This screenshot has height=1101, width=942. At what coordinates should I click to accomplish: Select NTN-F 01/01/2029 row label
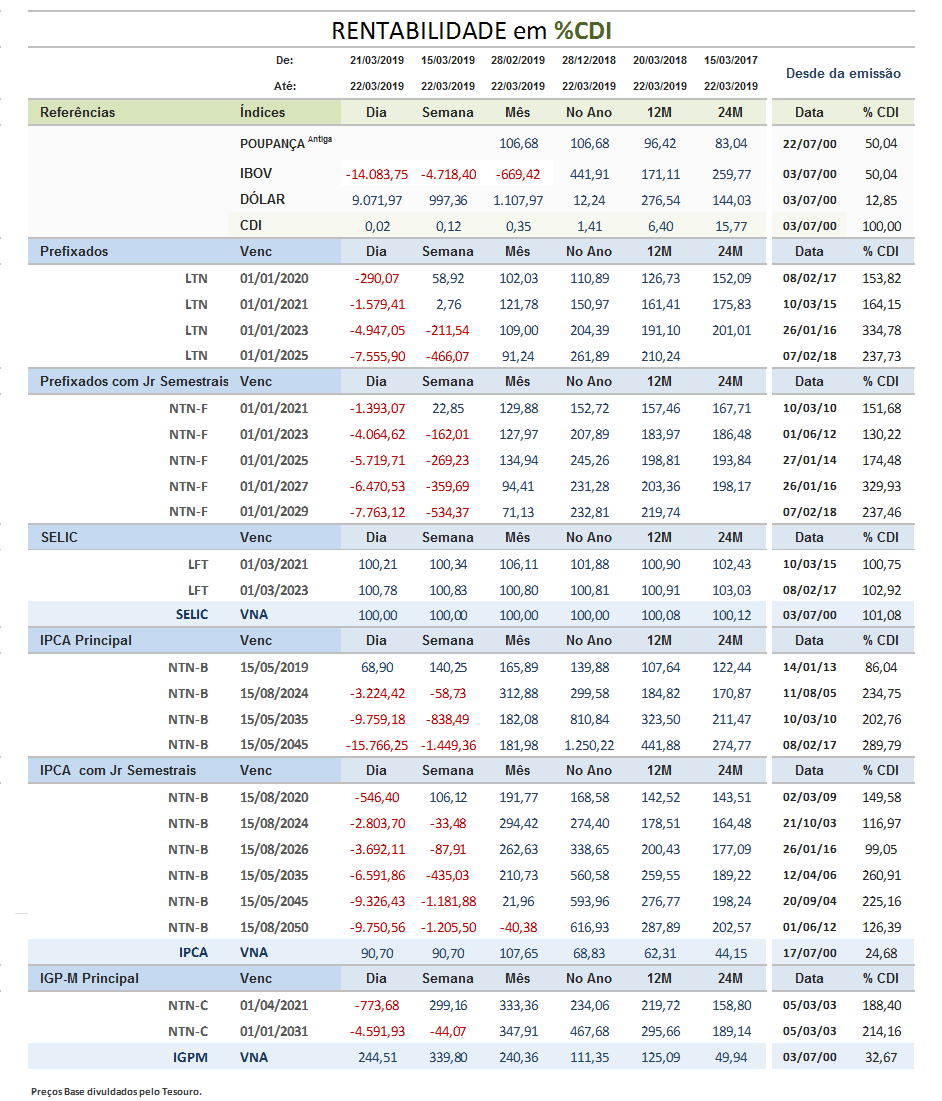pyautogui.click(x=188, y=512)
